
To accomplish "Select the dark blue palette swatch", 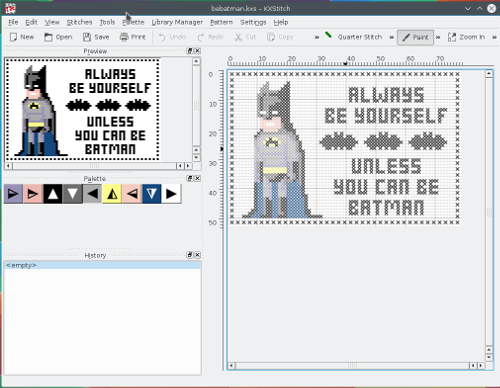I will (152, 194).
